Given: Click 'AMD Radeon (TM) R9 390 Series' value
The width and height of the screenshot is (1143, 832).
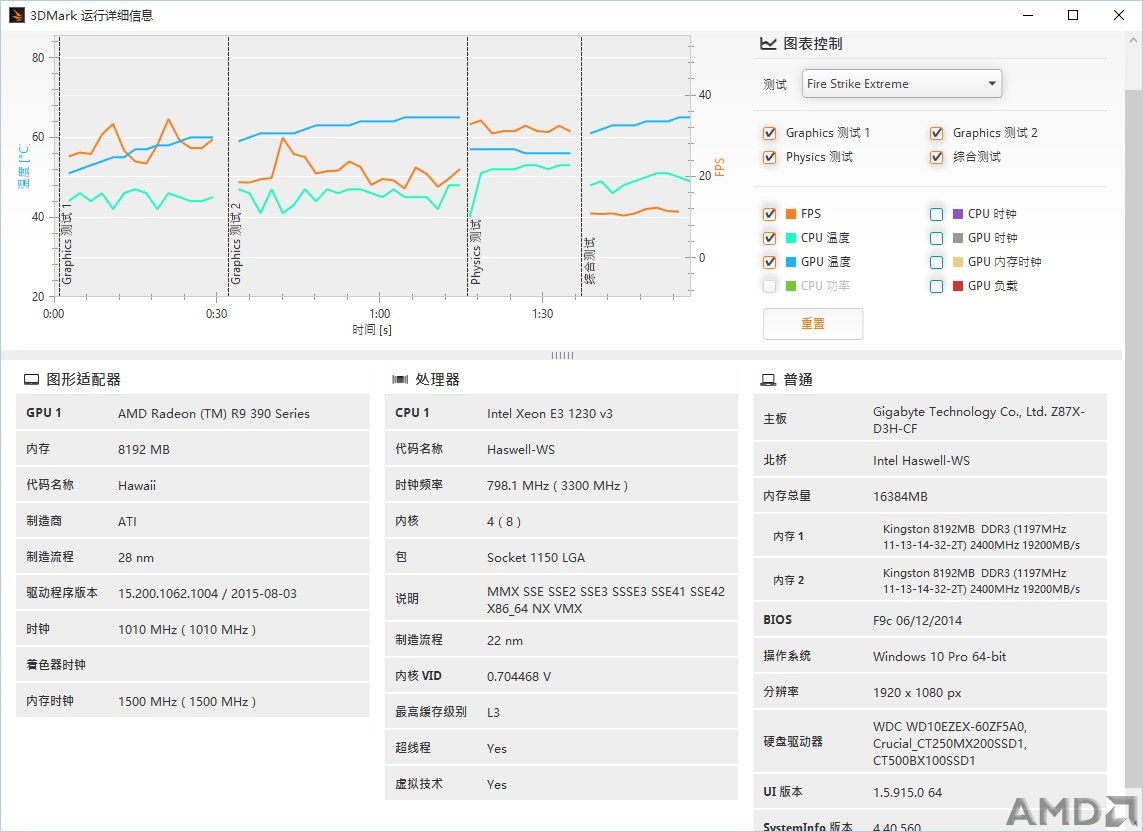Looking at the screenshot, I should tap(214, 413).
